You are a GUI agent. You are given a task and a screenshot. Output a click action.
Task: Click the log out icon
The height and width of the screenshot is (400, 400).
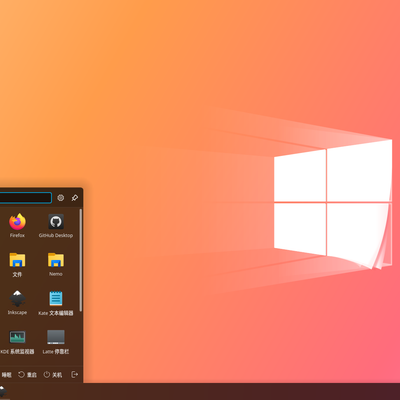[75, 375]
